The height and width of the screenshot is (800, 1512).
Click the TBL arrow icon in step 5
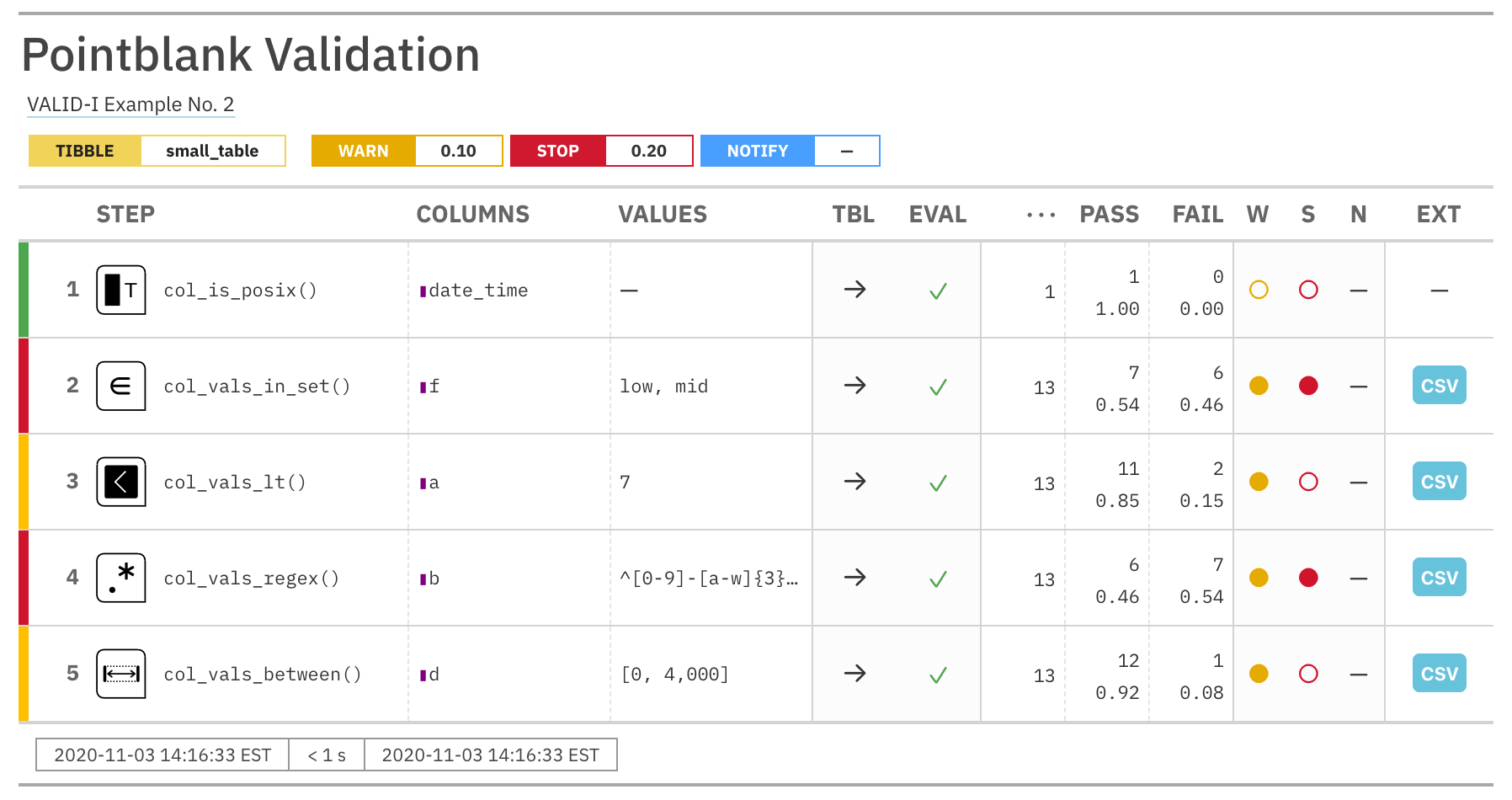click(854, 674)
